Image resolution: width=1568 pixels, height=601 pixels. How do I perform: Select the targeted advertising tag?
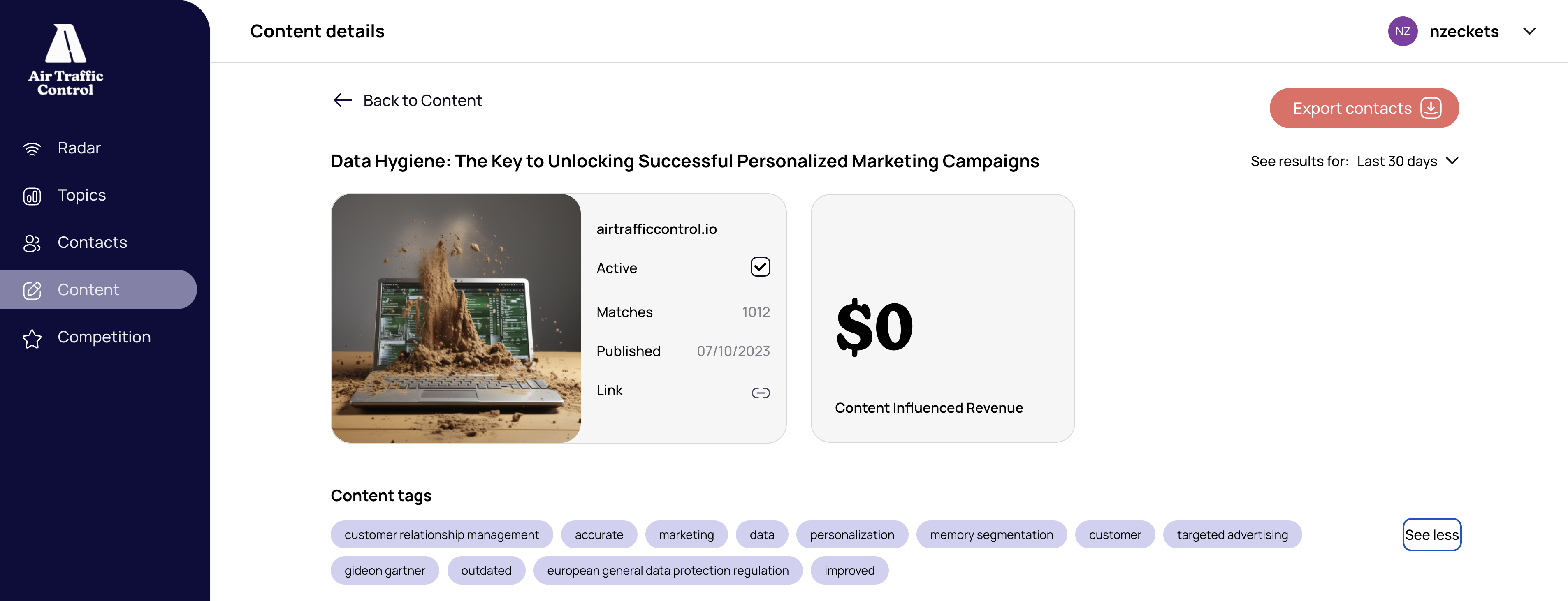pyautogui.click(x=1232, y=535)
